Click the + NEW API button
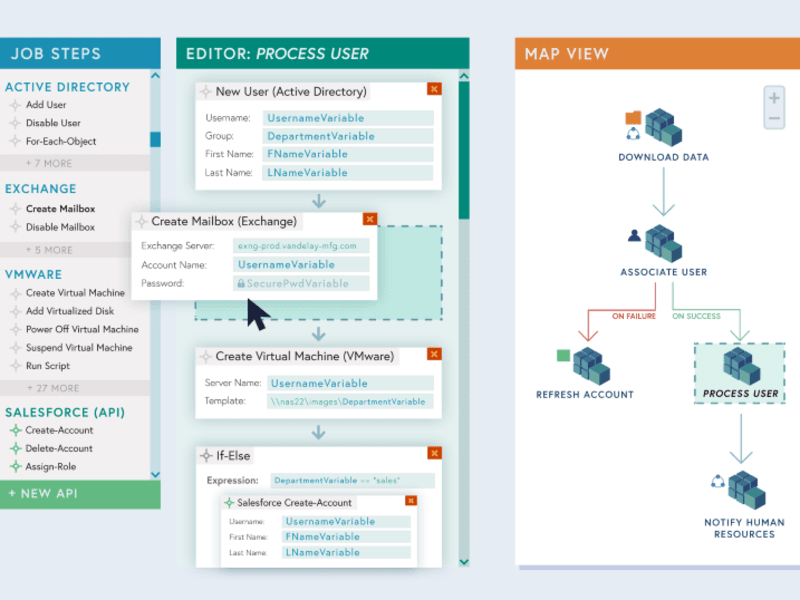The image size is (800, 600). (x=80, y=494)
